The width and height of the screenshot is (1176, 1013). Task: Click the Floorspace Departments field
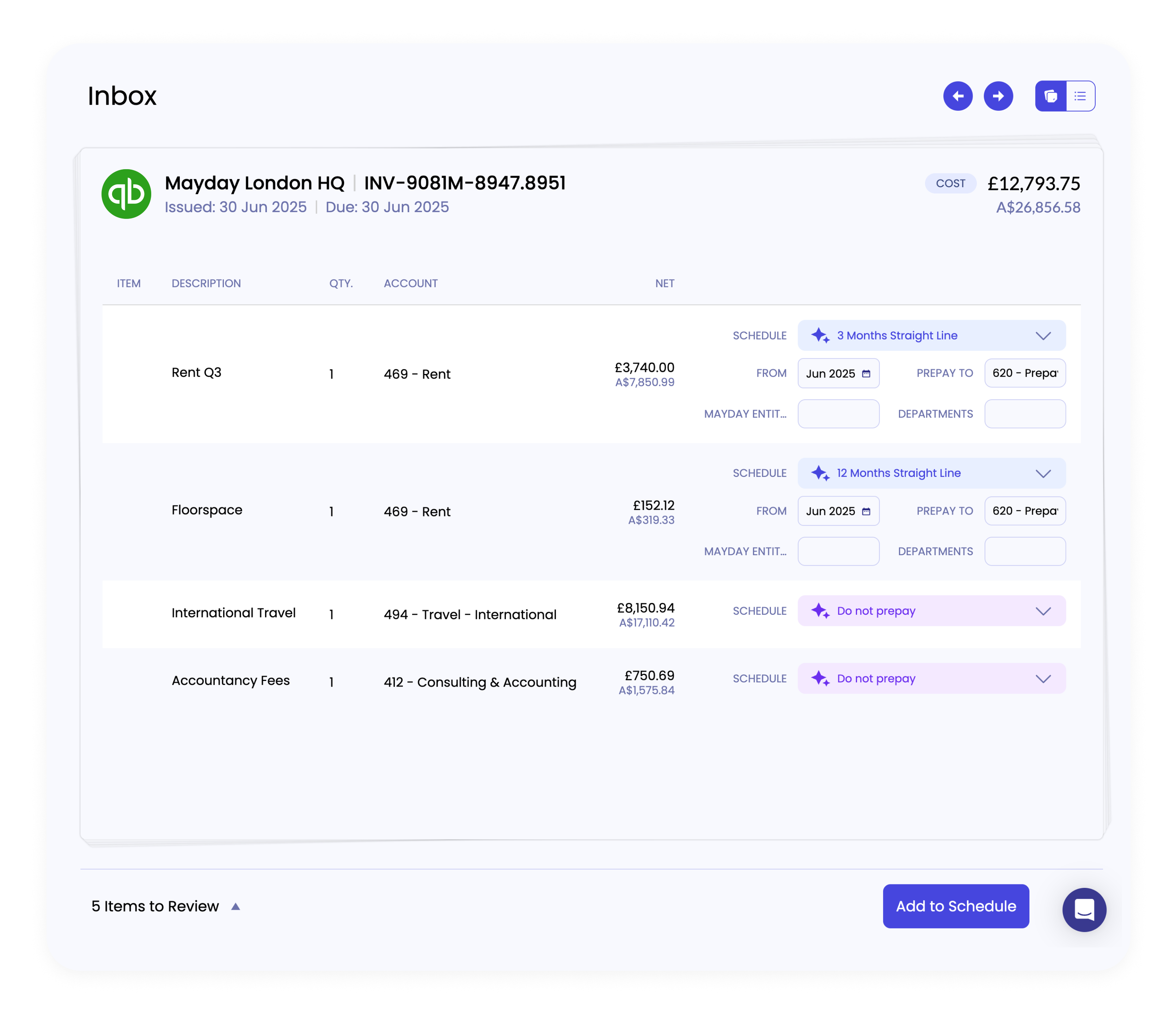(x=1024, y=551)
